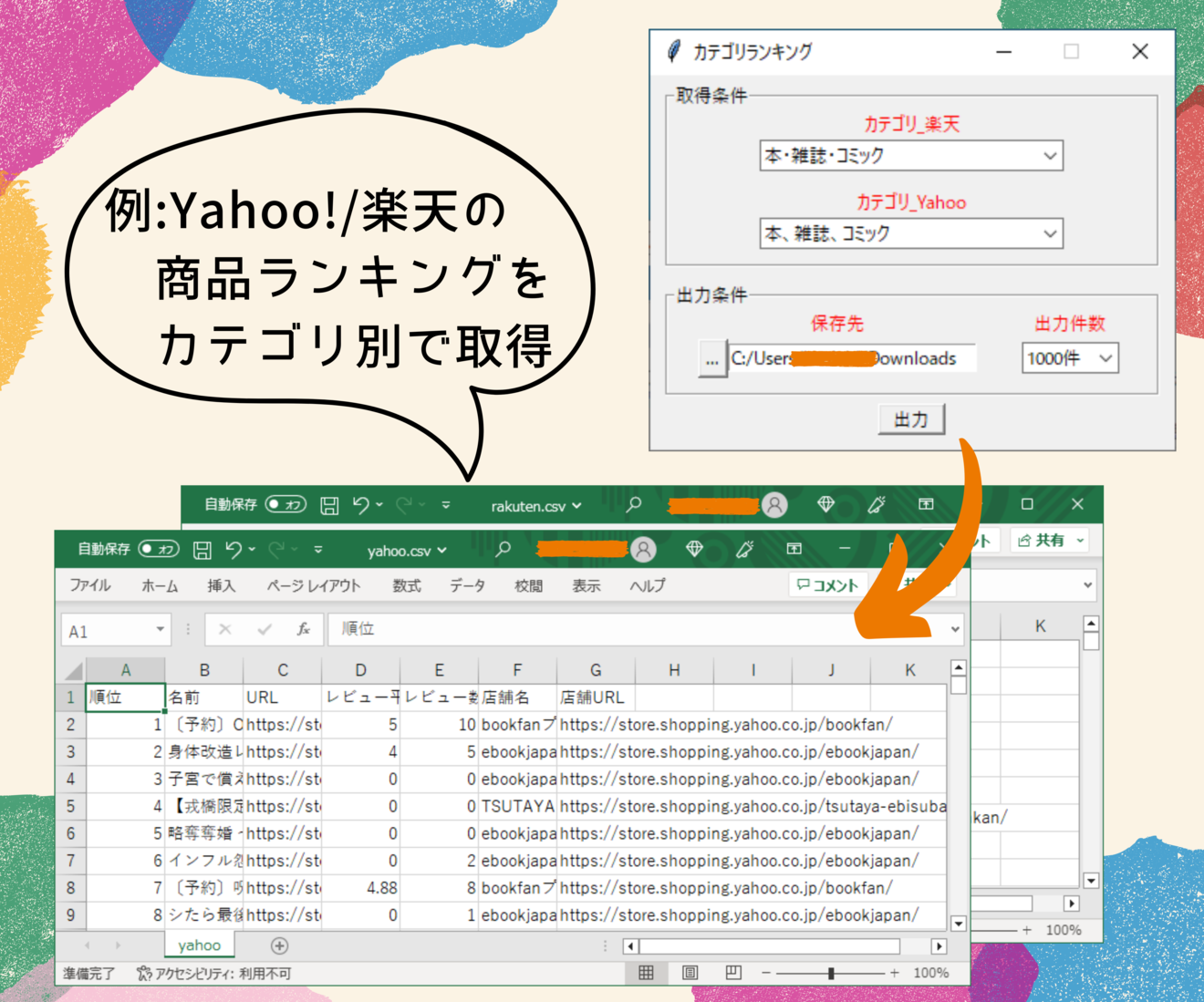Screen dimensions: 1204x1002
Task: Open quick access customize arrow in yahoo.csv window
Action: [318, 550]
